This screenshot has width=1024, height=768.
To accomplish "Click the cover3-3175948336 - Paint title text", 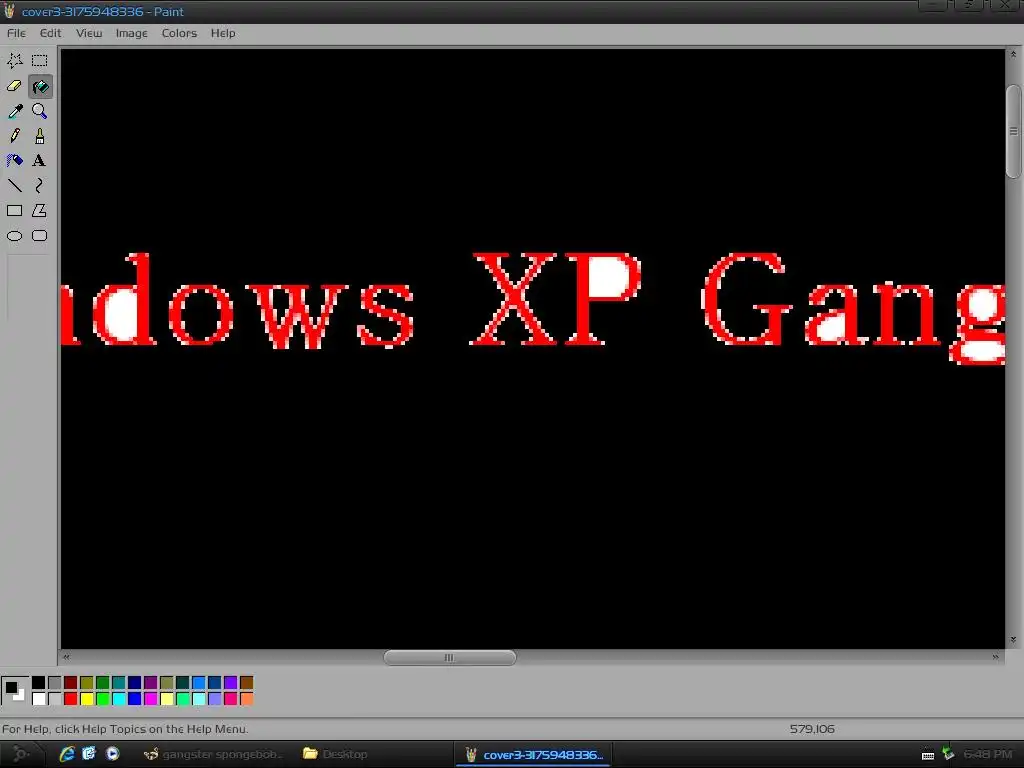I will tap(103, 12).
